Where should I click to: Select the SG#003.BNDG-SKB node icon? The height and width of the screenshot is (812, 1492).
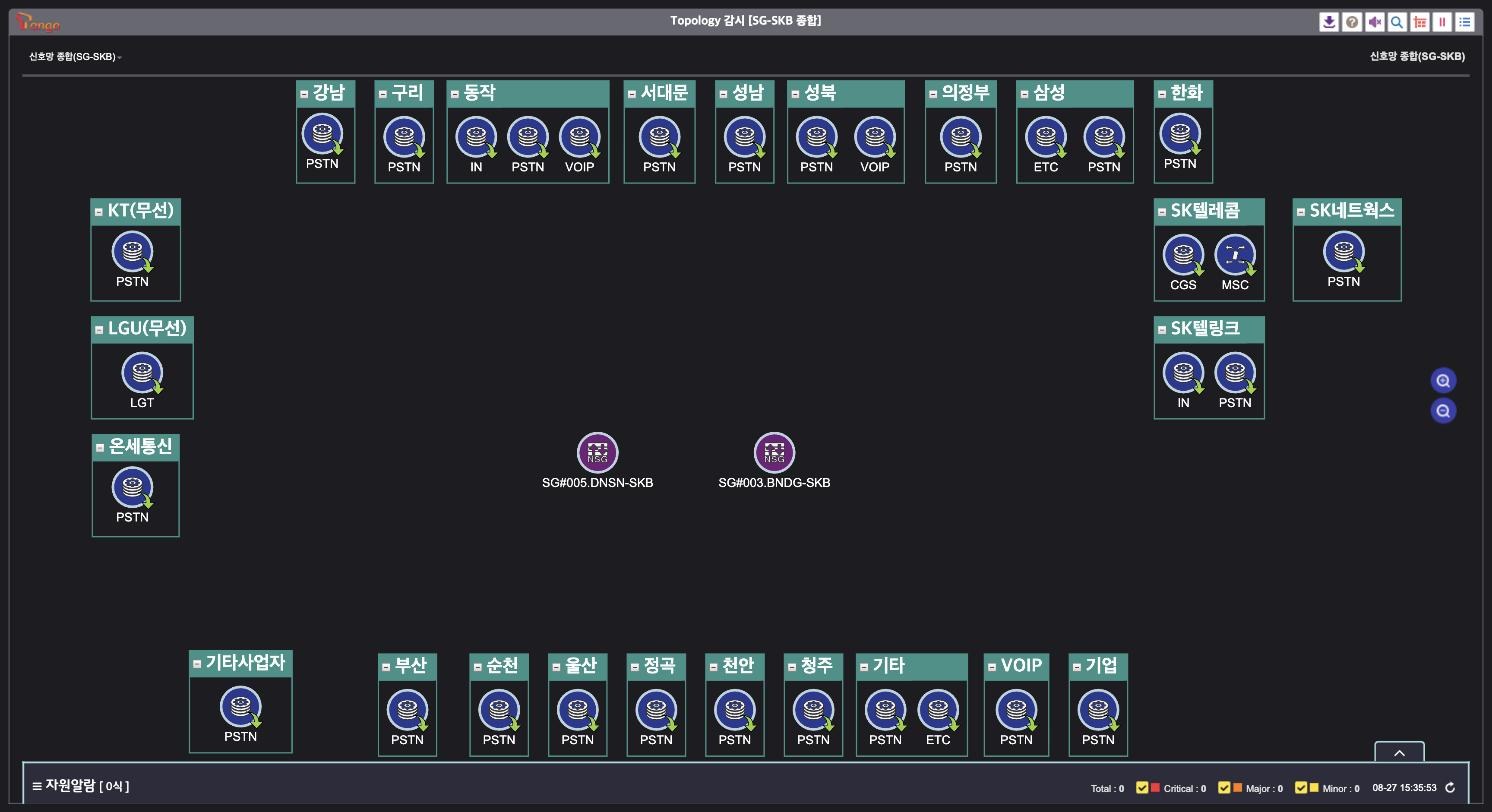pyautogui.click(x=774, y=452)
